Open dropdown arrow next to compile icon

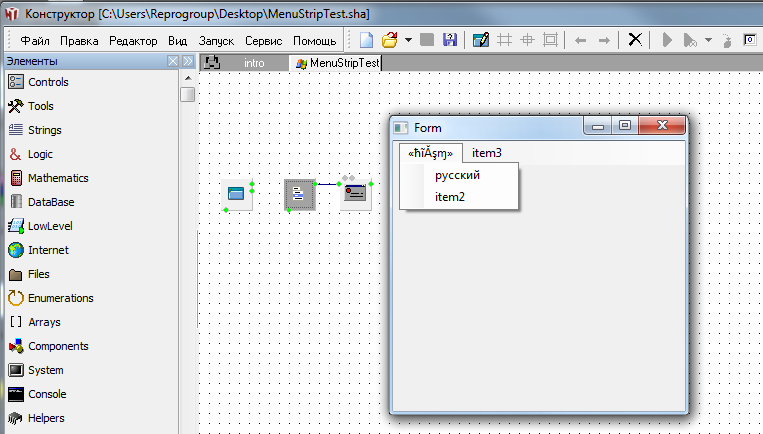tap(708, 41)
